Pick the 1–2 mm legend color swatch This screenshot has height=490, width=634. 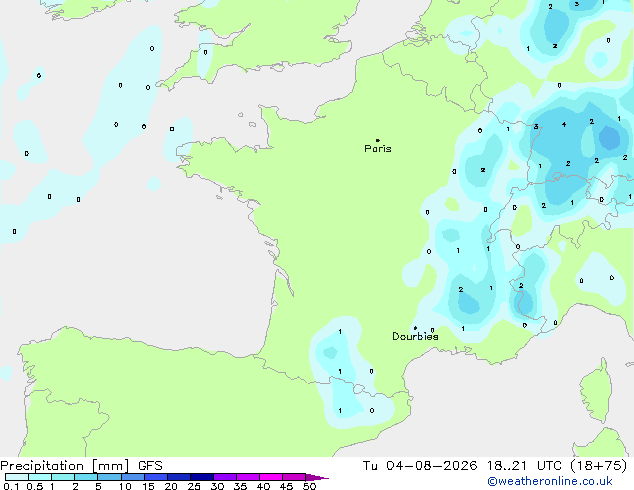point(63,477)
